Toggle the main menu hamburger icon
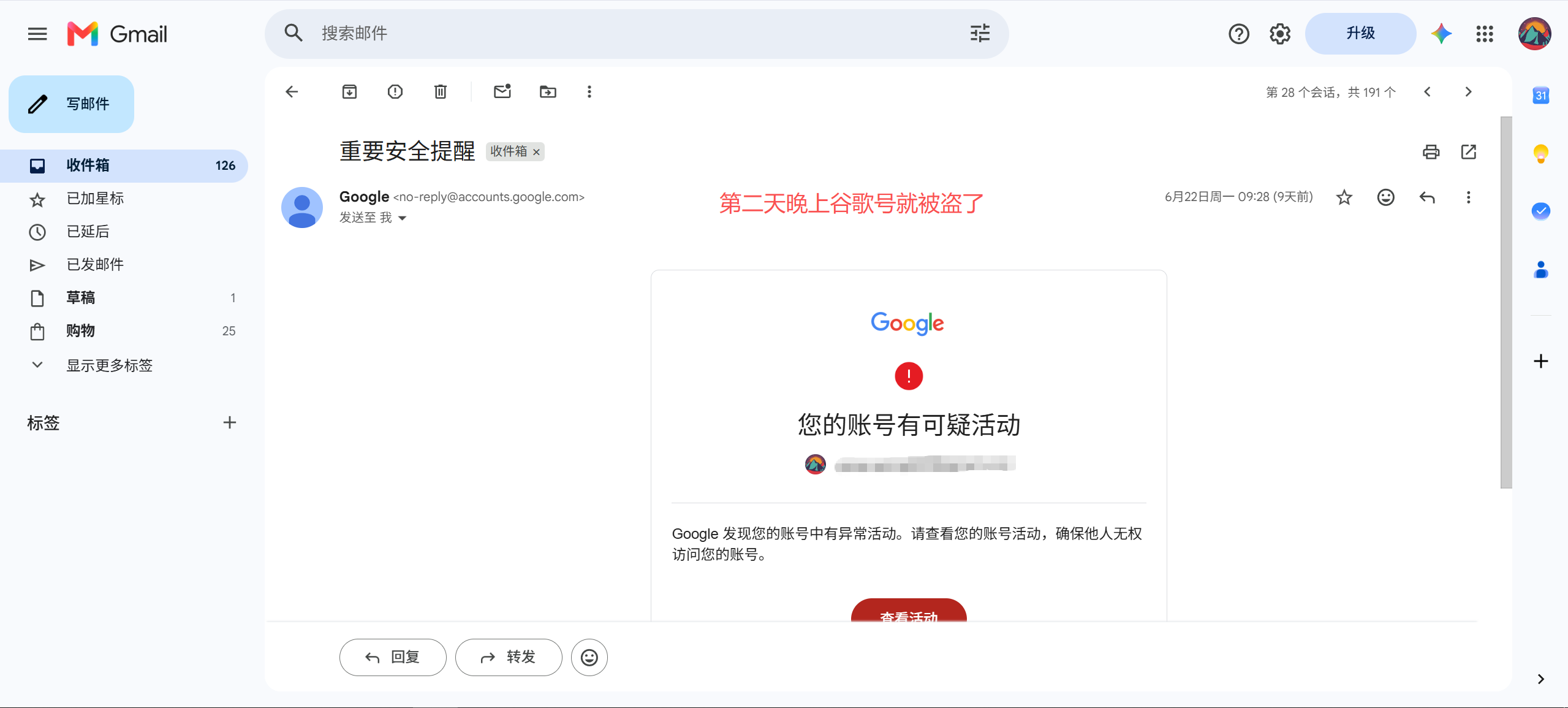1568x708 pixels. [x=37, y=34]
